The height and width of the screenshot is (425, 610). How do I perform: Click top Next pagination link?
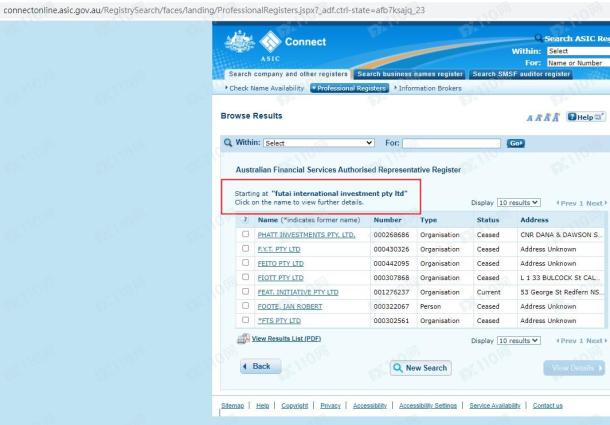596,203
